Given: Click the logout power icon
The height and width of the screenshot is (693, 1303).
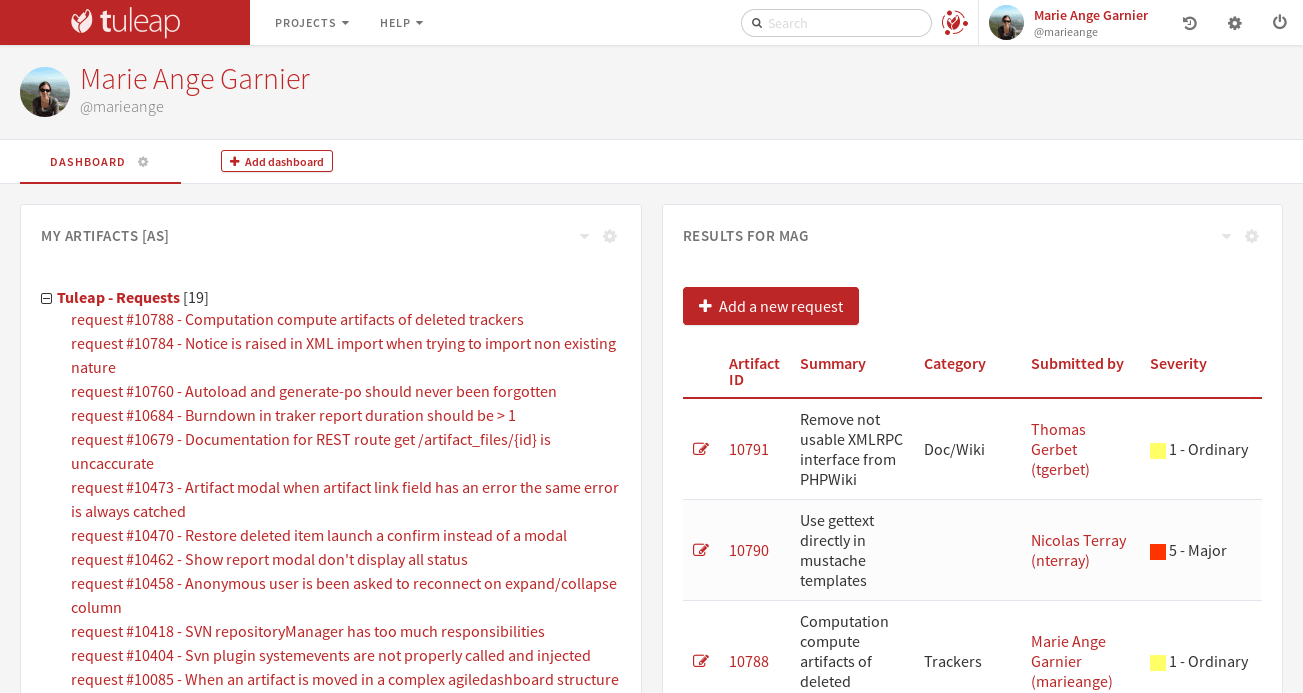Looking at the screenshot, I should (x=1279, y=22).
